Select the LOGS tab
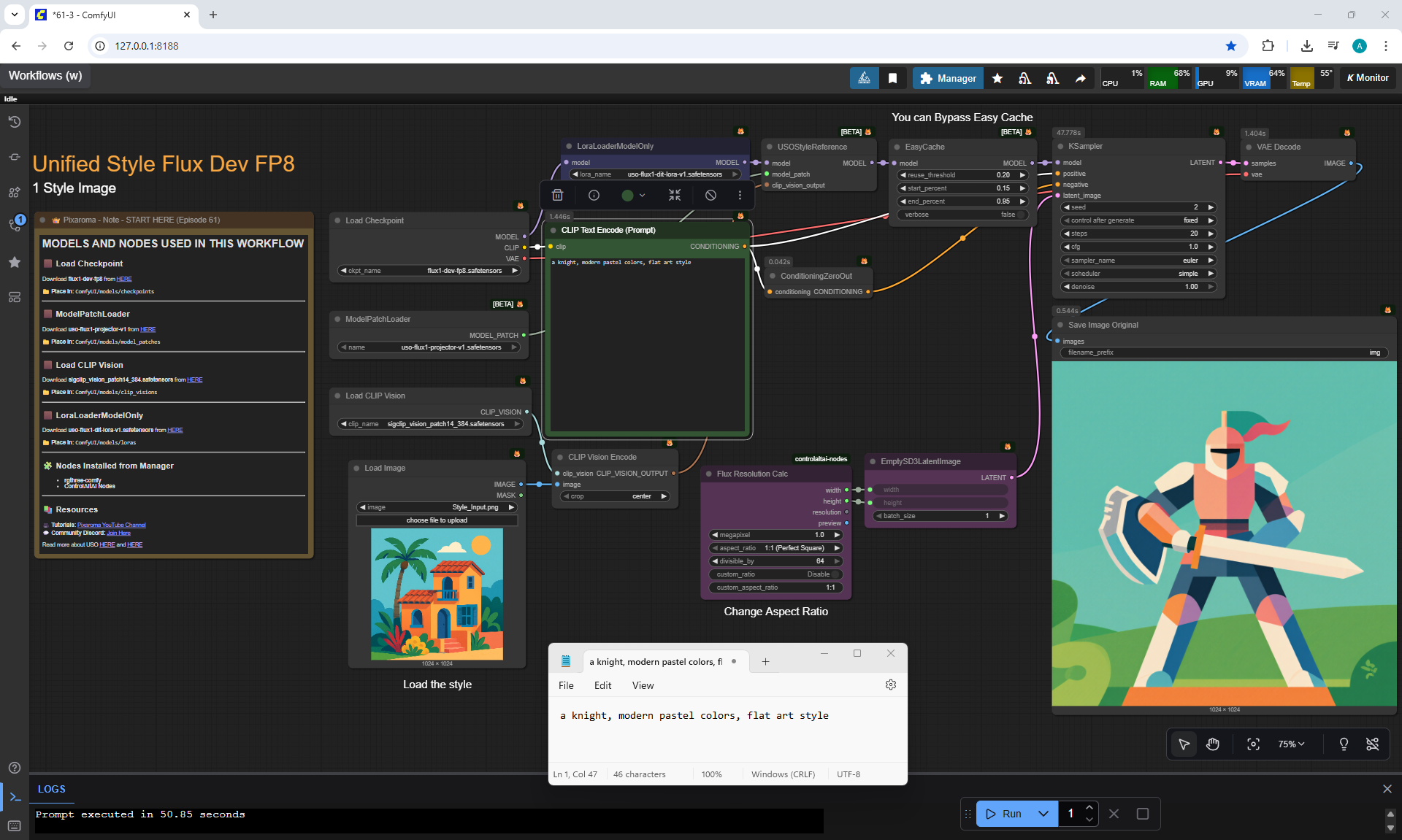The width and height of the screenshot is (1402, 840). pyautogui.click(x=51, y=789)
